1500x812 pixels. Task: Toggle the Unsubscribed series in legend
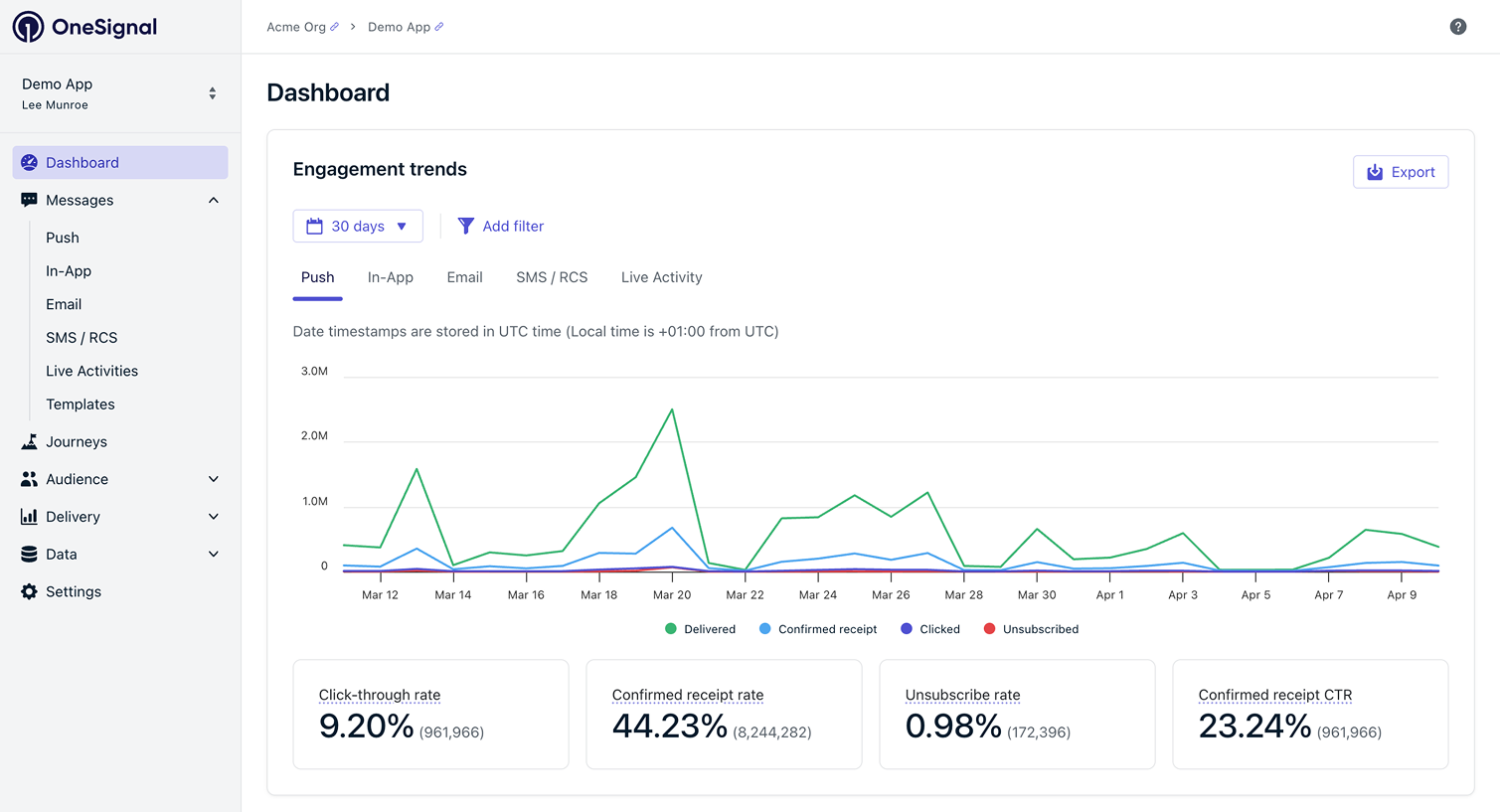pyautogui.click(x=1031, y=629)
